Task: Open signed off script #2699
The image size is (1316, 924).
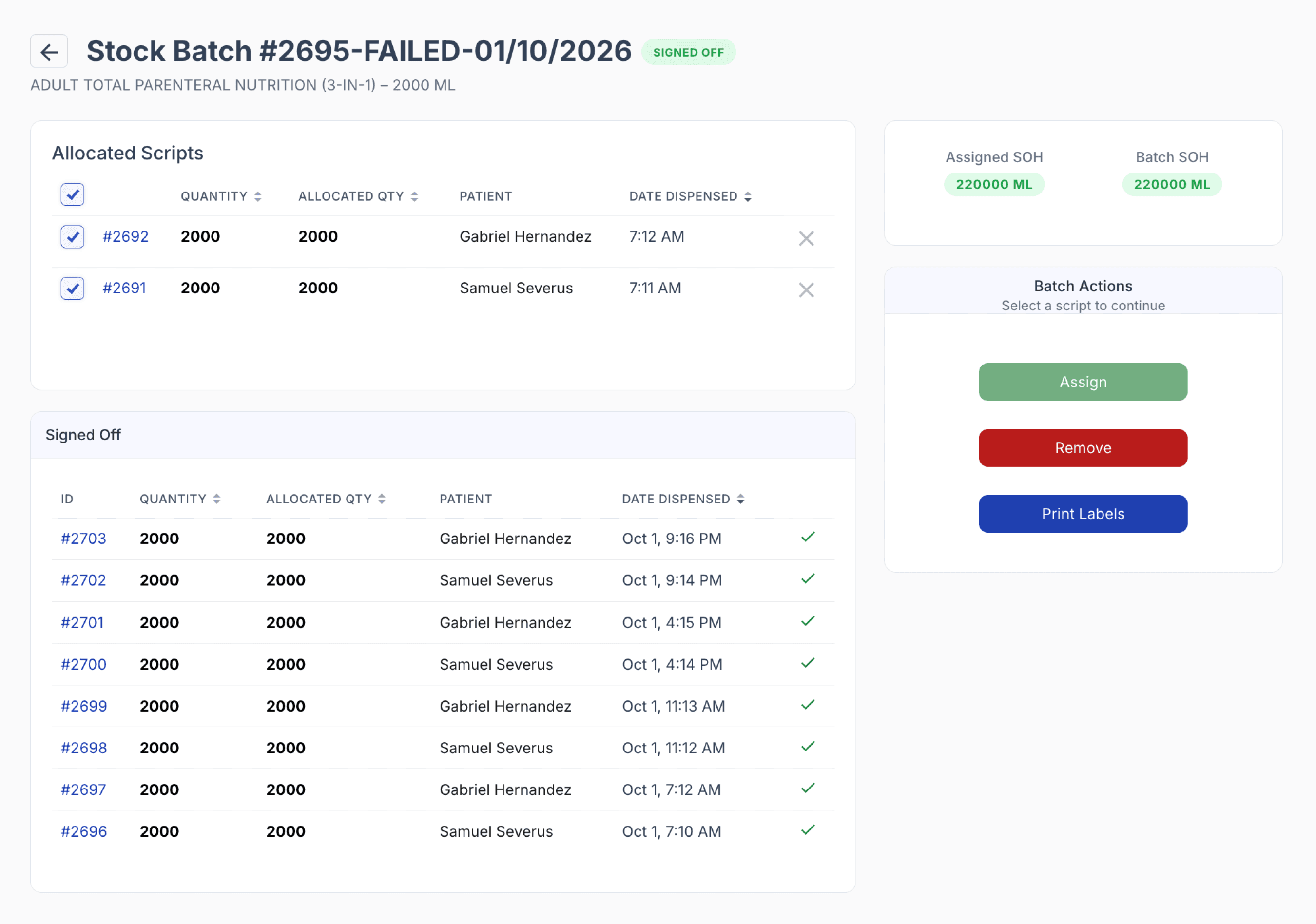Action: pyautogui.click(x=84, y=707)
